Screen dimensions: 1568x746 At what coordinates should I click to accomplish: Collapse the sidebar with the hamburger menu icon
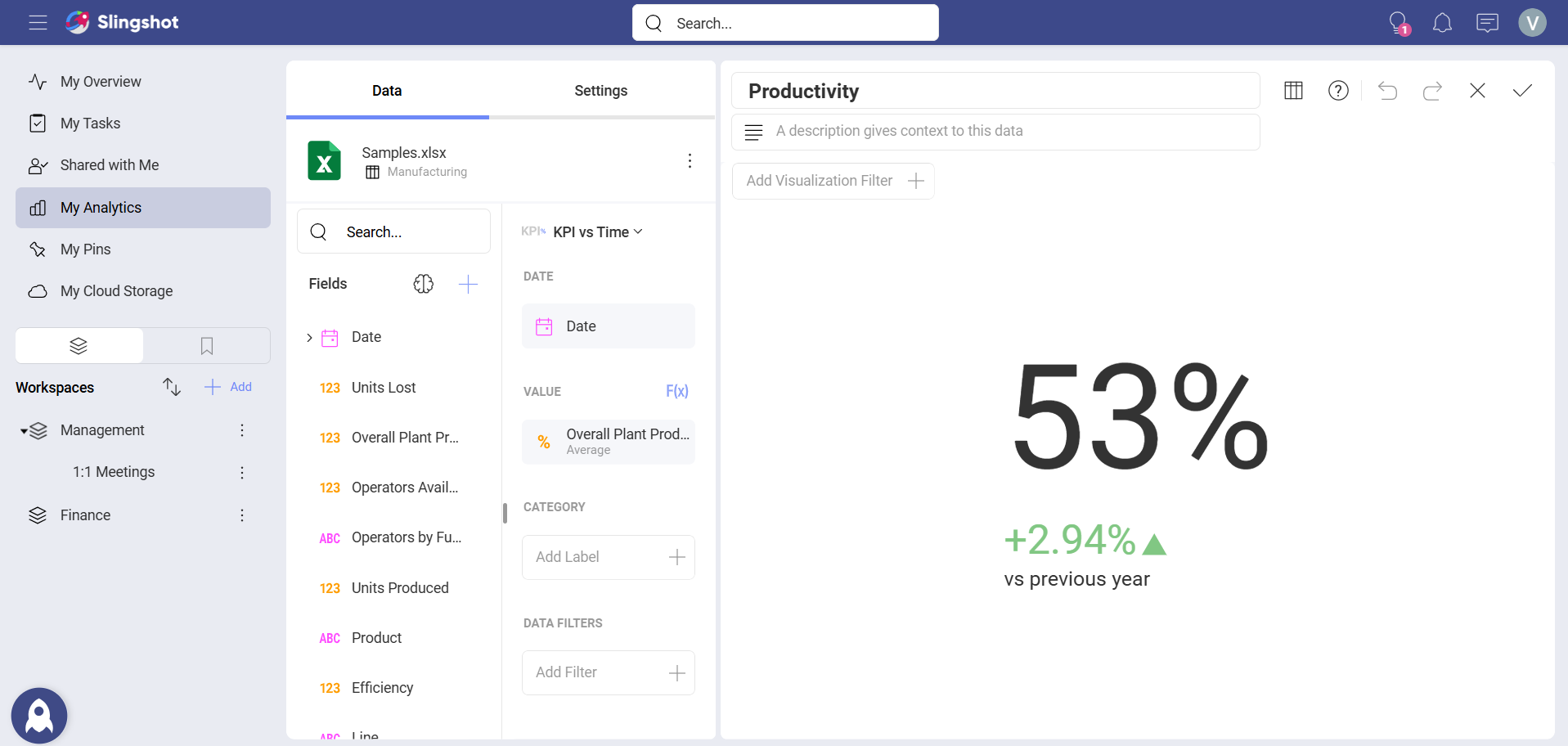[38, 22]
